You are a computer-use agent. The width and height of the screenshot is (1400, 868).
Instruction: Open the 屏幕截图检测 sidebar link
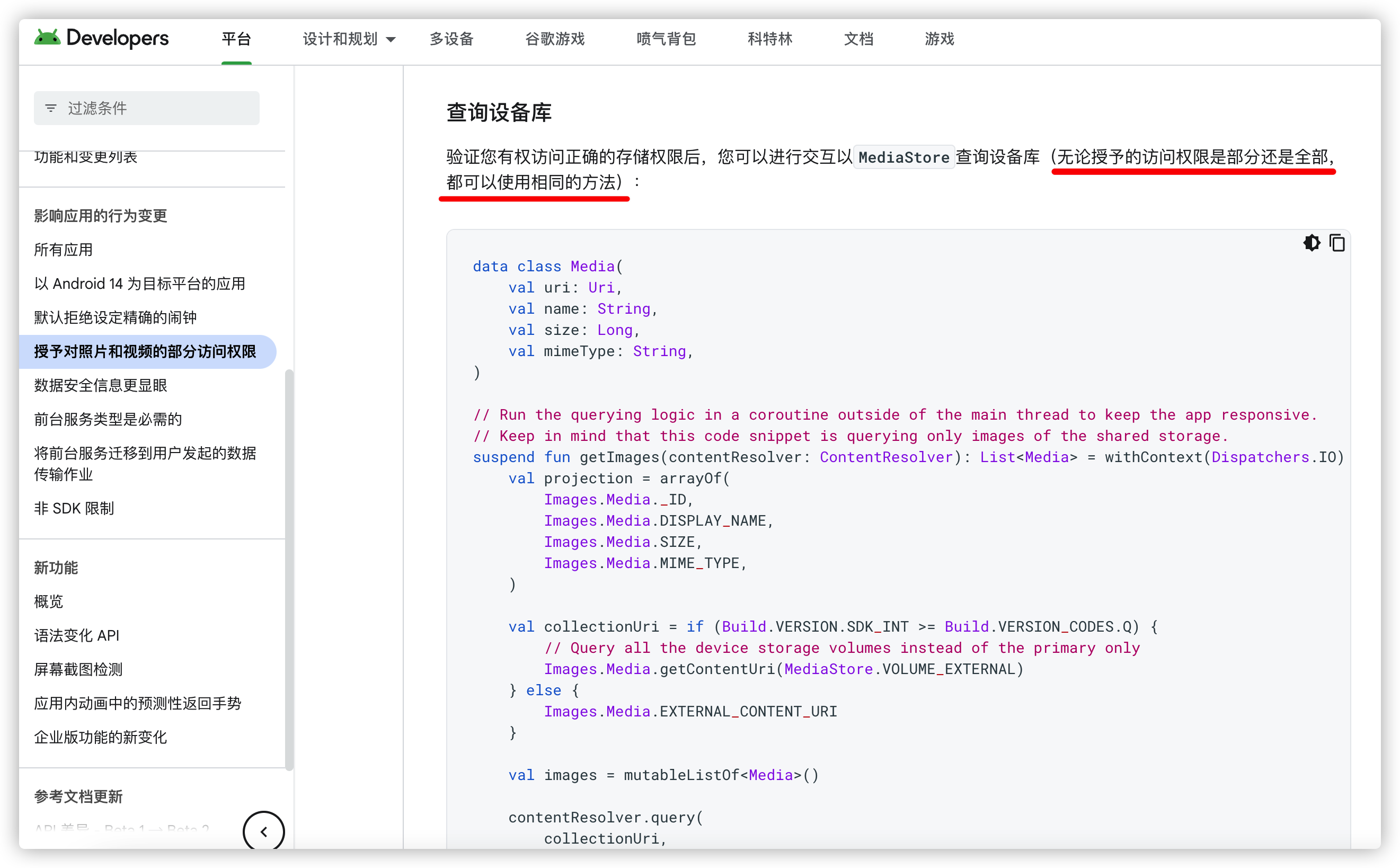(x=78, y=669)
